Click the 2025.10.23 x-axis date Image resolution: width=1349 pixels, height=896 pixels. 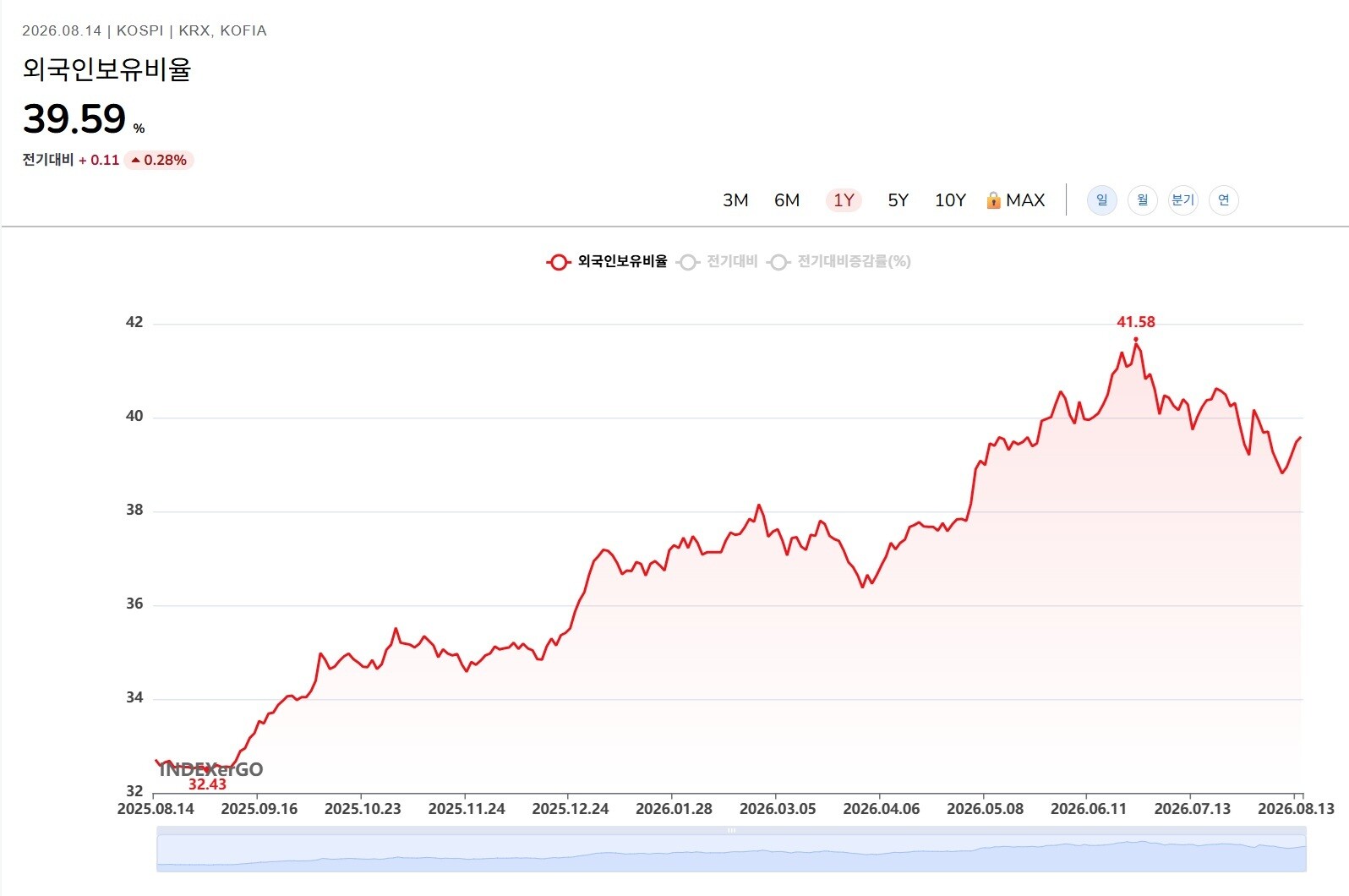[363, 809]
